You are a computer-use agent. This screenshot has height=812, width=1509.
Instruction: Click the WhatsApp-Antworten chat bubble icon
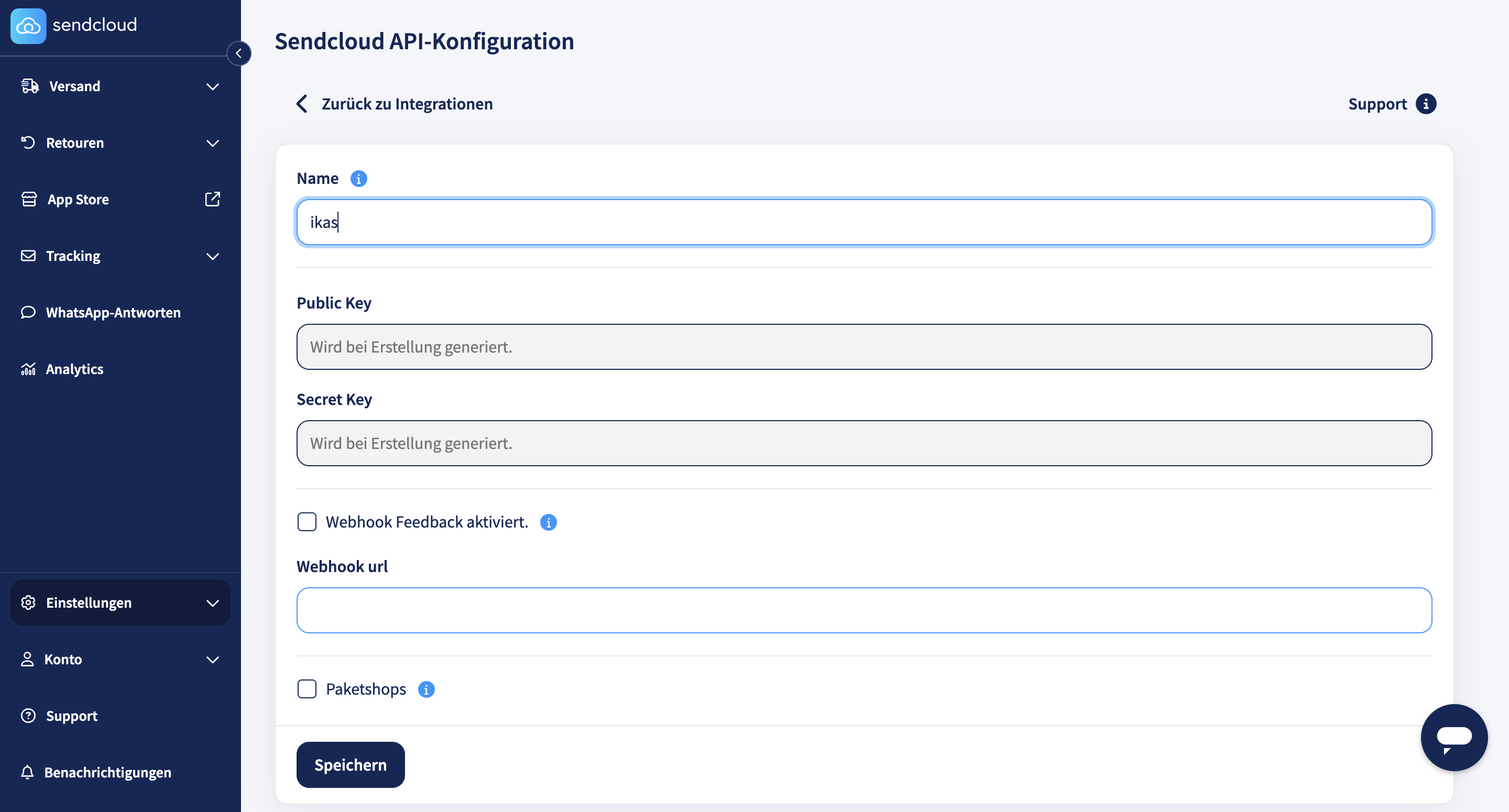28,312
